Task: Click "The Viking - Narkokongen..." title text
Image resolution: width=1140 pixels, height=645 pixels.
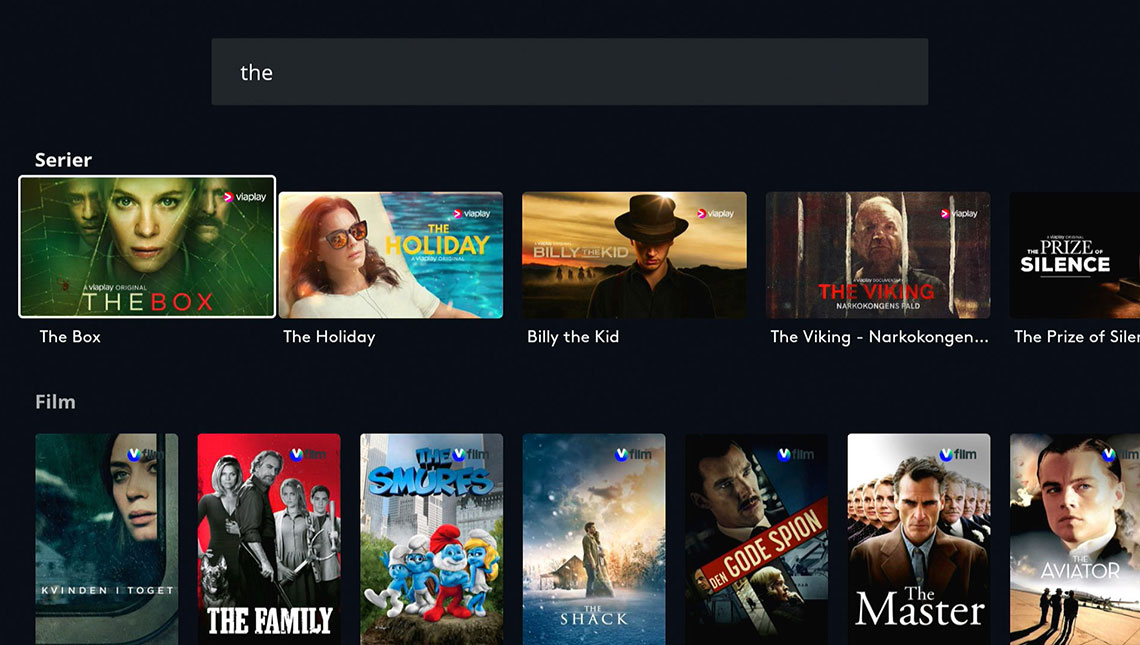Action: (880, 337)
